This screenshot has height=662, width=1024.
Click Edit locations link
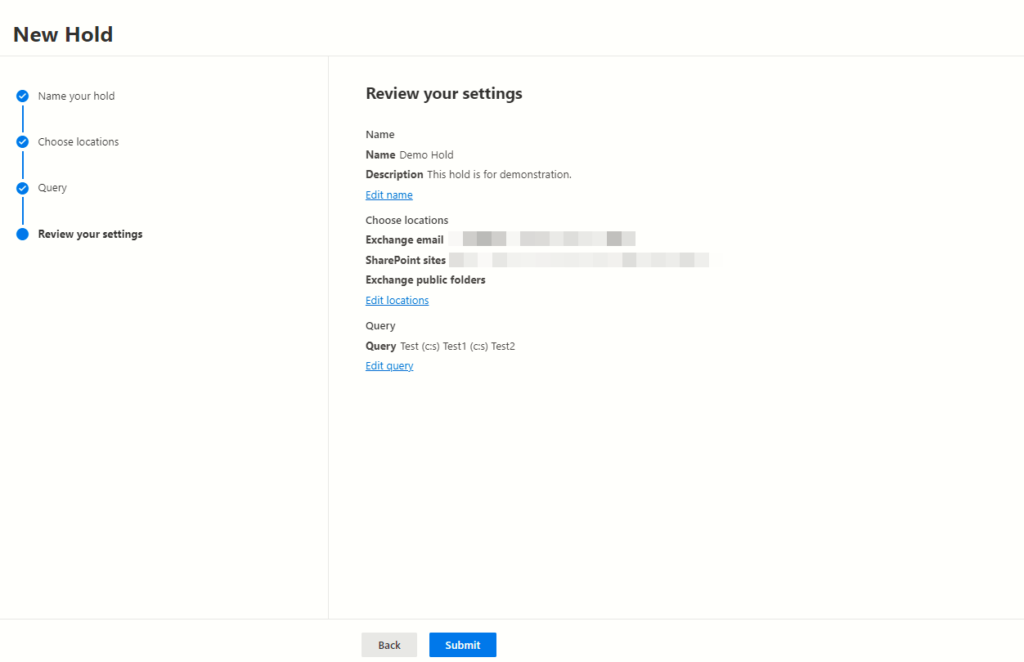coord(397,300)
